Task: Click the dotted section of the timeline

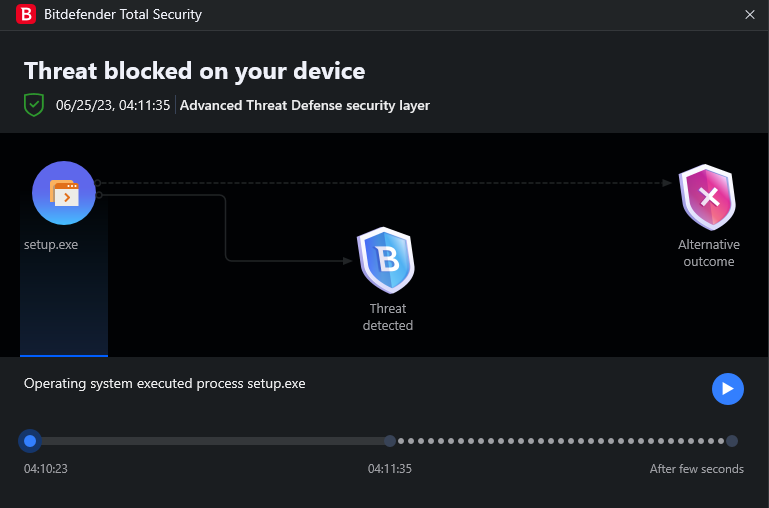Action: point(560,441)
